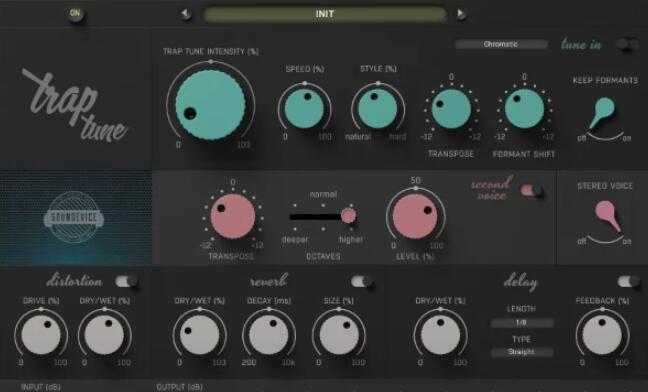Toggle the delay switch
Screen dimensions: 648x392
628,282
